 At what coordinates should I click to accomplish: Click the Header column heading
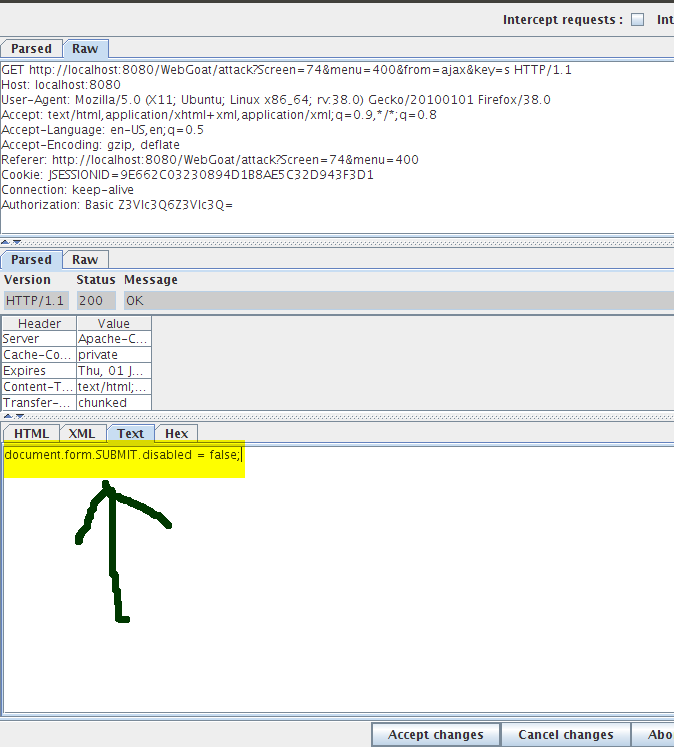[39, 323]
